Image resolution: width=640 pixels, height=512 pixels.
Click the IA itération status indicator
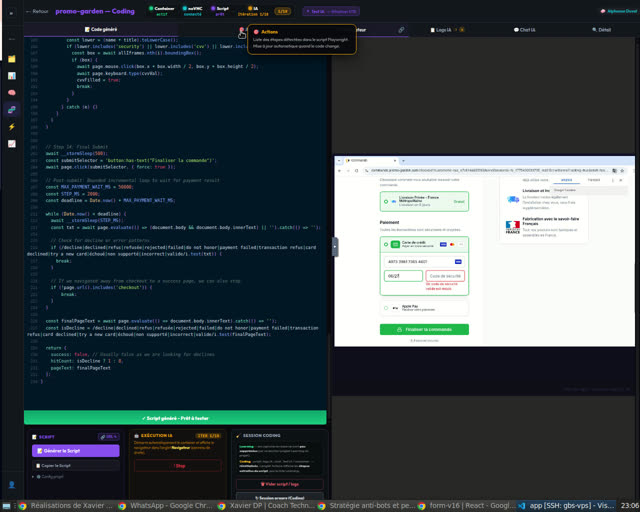click(x=253, y=11)
